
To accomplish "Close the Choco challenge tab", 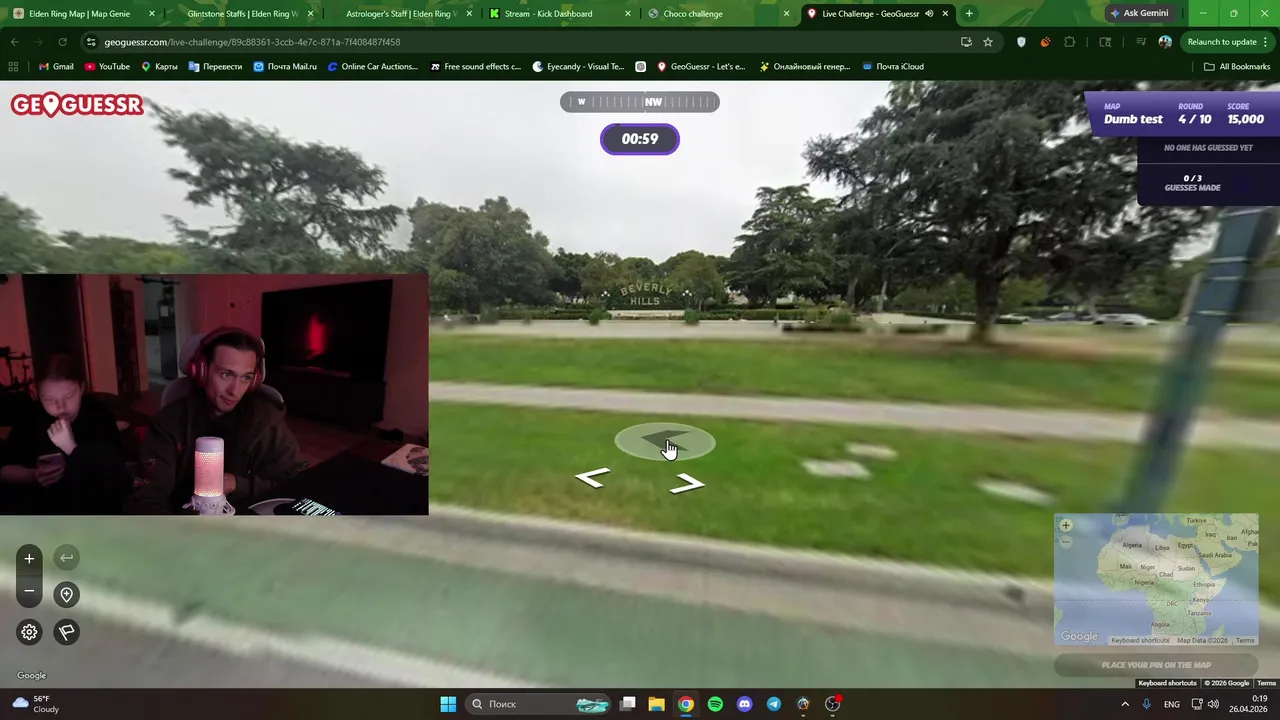I will coord(786,14).
